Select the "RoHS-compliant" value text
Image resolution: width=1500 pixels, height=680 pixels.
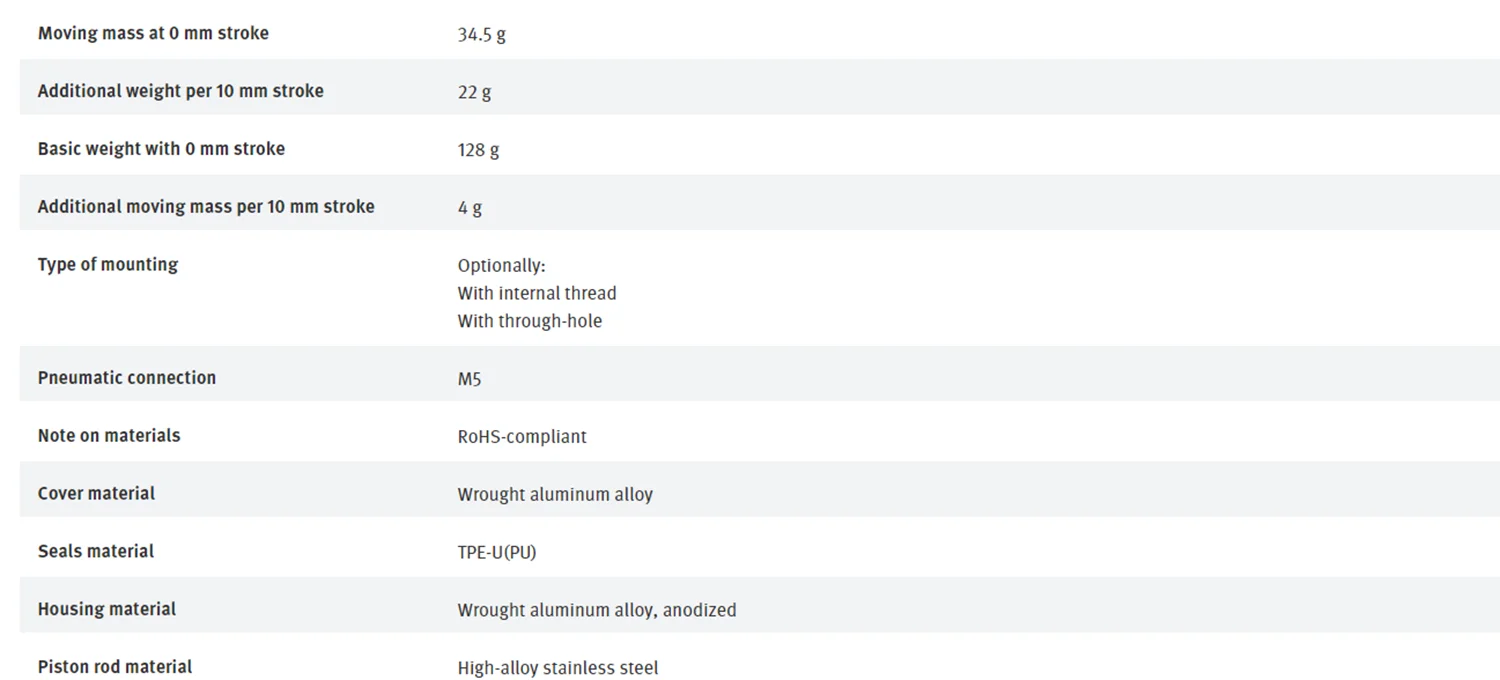522,437
